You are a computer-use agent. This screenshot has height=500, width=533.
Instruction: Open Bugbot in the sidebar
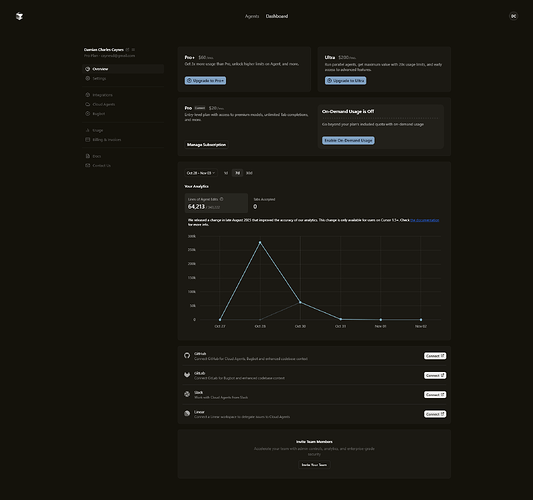123,114
